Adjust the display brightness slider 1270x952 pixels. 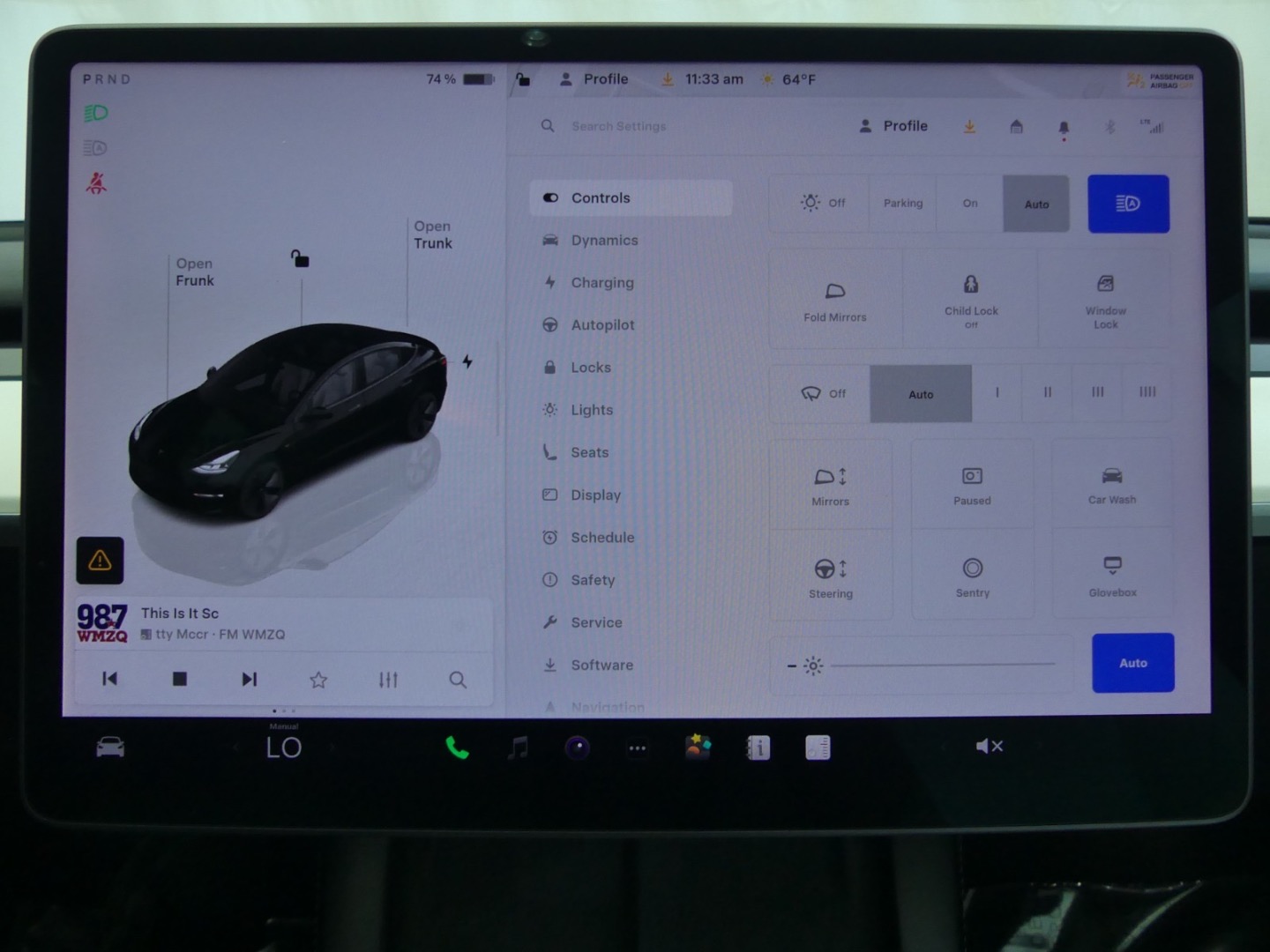tap(942, 665)
